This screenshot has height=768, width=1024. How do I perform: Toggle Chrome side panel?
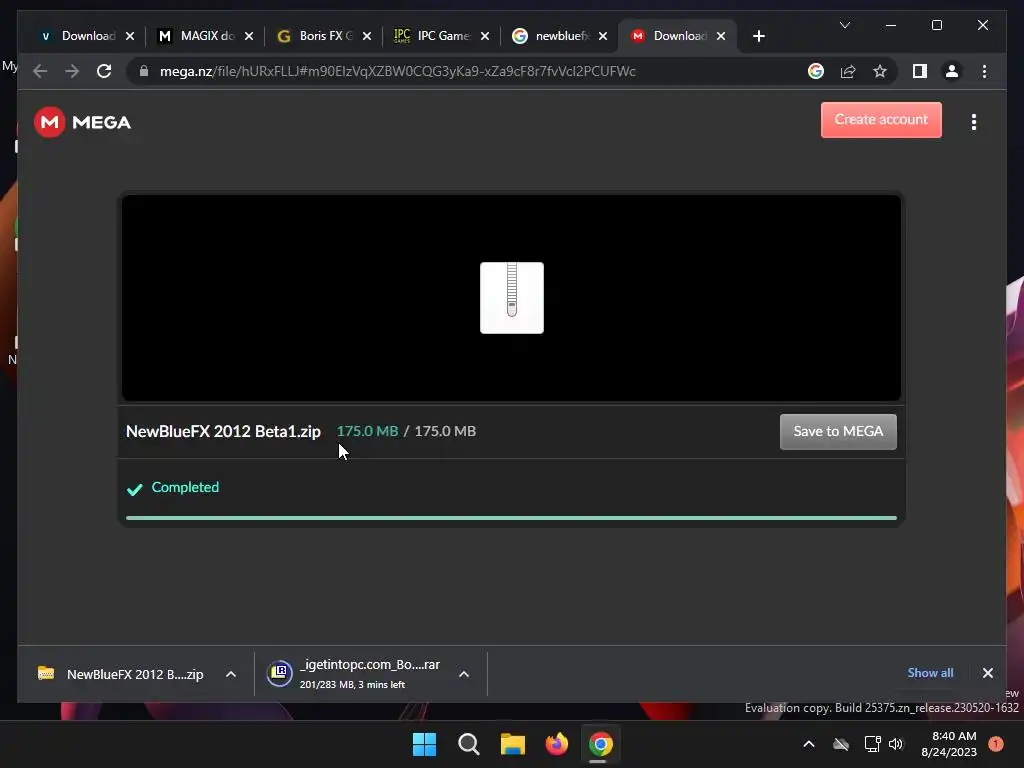tap(920, 71)
